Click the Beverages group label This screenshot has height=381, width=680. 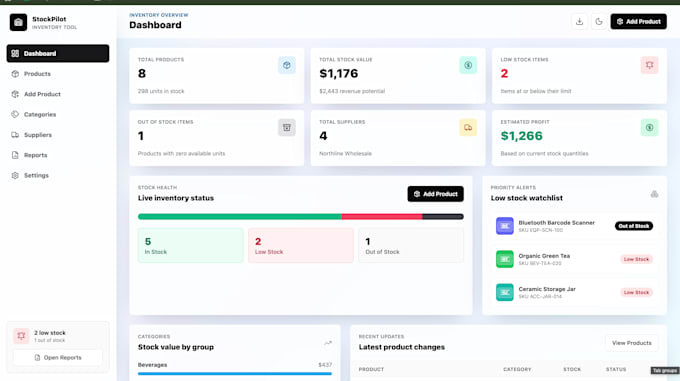(152, 365)
